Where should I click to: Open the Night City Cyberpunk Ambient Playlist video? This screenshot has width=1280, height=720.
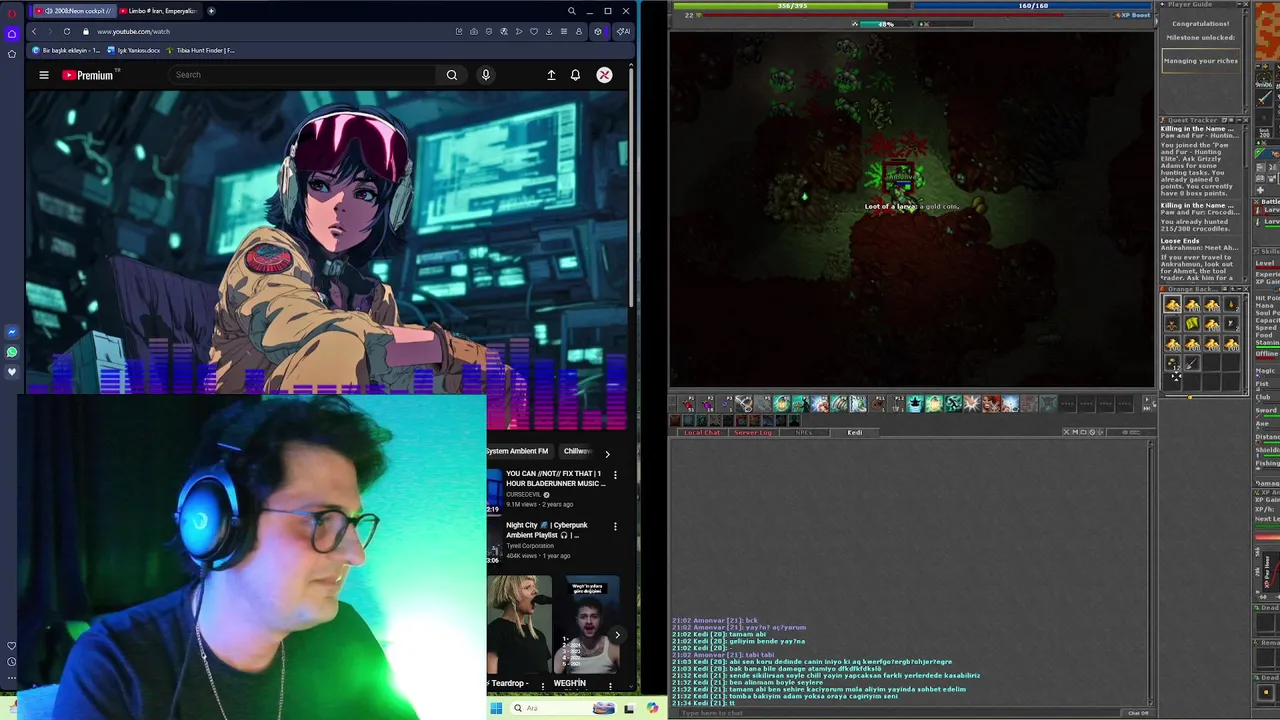coord(546,530)
